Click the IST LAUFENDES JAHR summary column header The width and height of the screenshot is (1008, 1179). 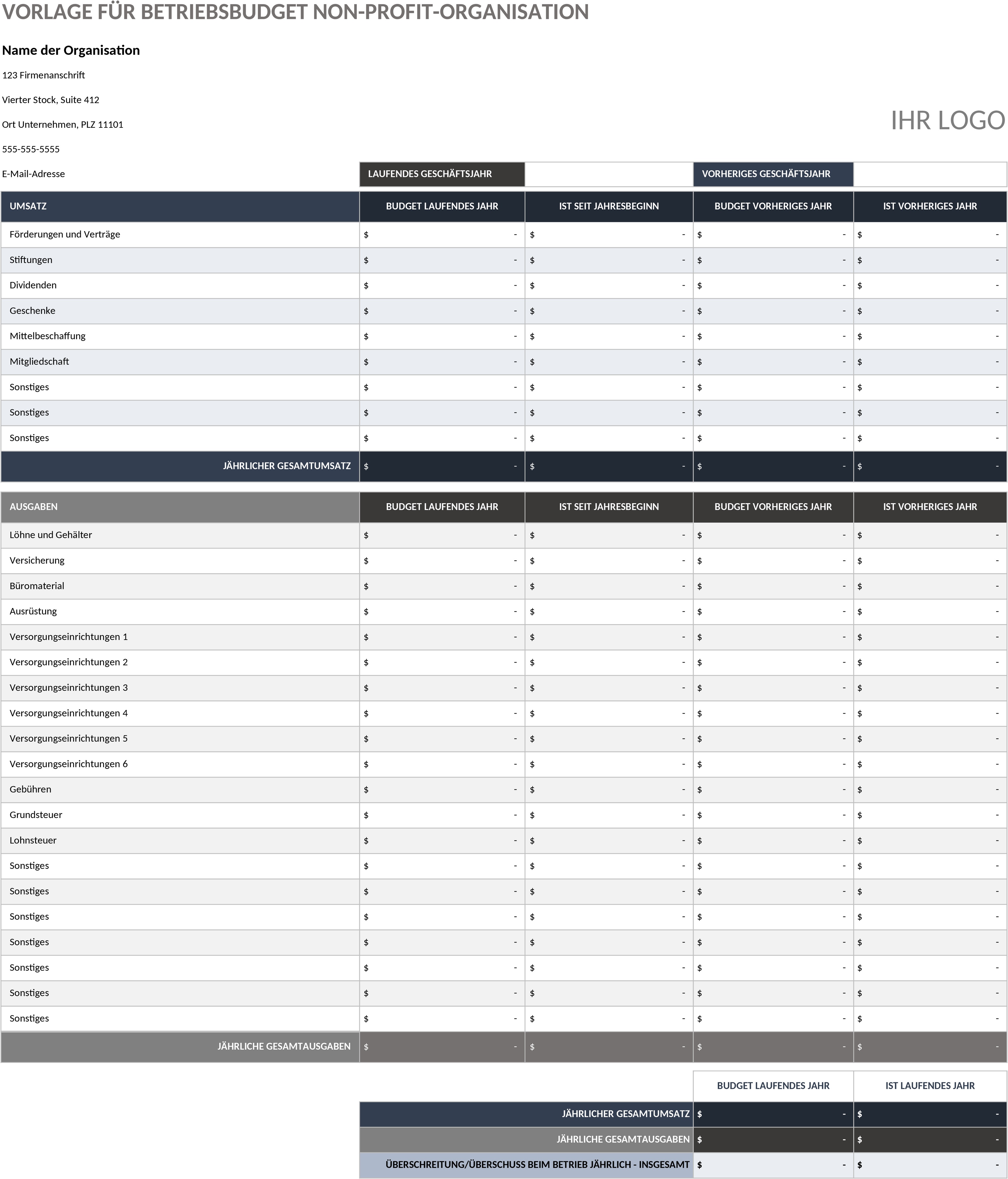tap(930, 1086)
